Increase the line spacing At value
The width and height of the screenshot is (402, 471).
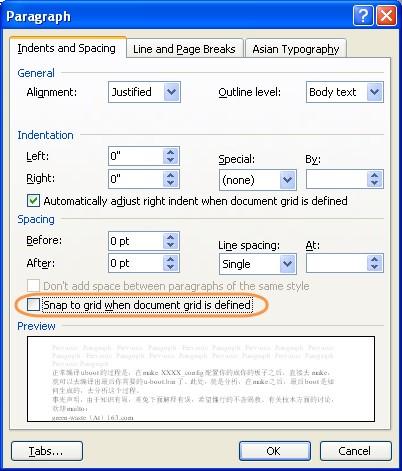coord(375,259)
